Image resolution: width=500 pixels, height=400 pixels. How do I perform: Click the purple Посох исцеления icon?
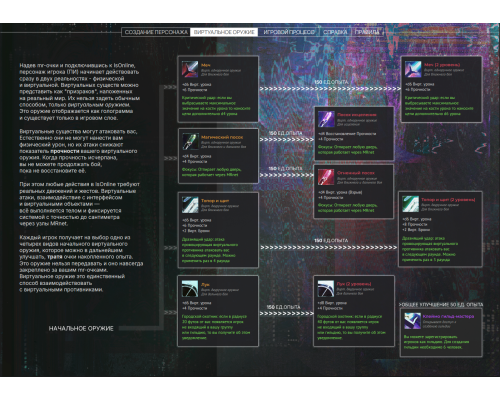click(x=326, y=119)
